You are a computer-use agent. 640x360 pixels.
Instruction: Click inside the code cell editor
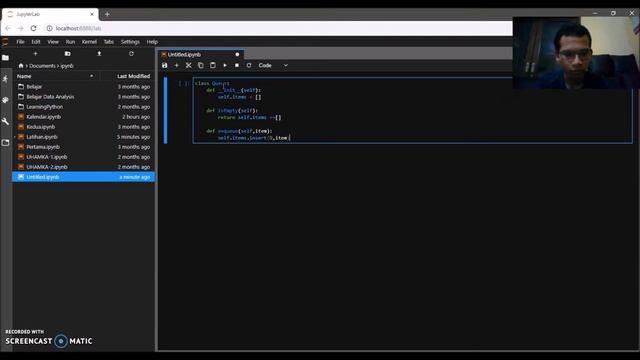412,110
